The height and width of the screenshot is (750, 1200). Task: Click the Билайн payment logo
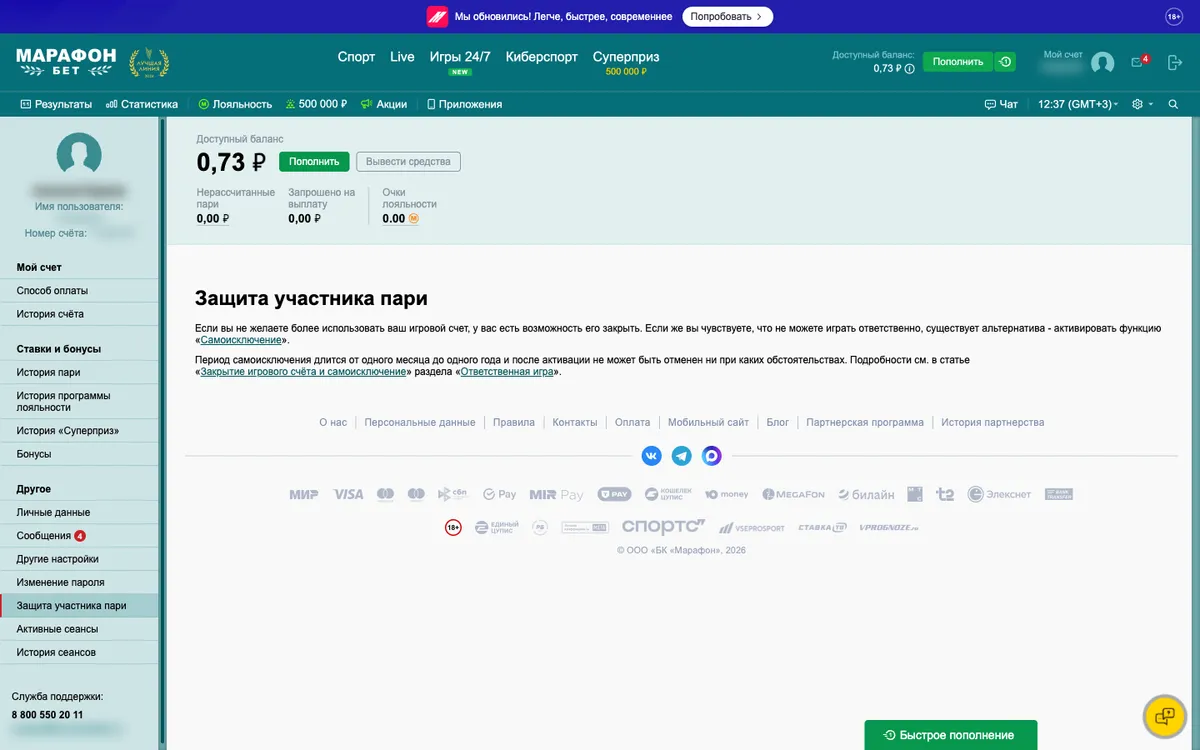[866, 494]
